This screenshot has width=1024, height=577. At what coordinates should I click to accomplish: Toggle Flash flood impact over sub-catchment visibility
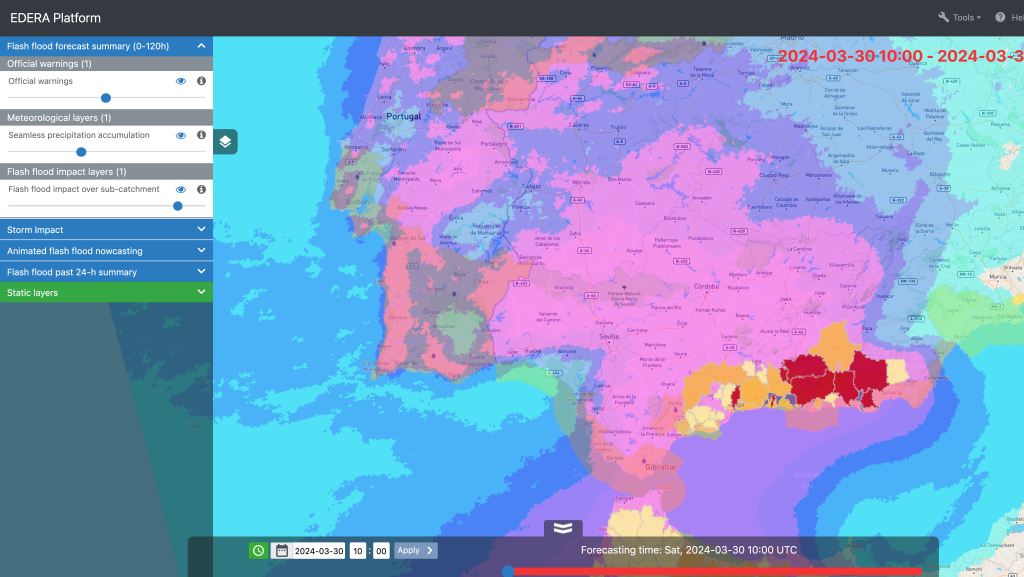tap(181, 189)
